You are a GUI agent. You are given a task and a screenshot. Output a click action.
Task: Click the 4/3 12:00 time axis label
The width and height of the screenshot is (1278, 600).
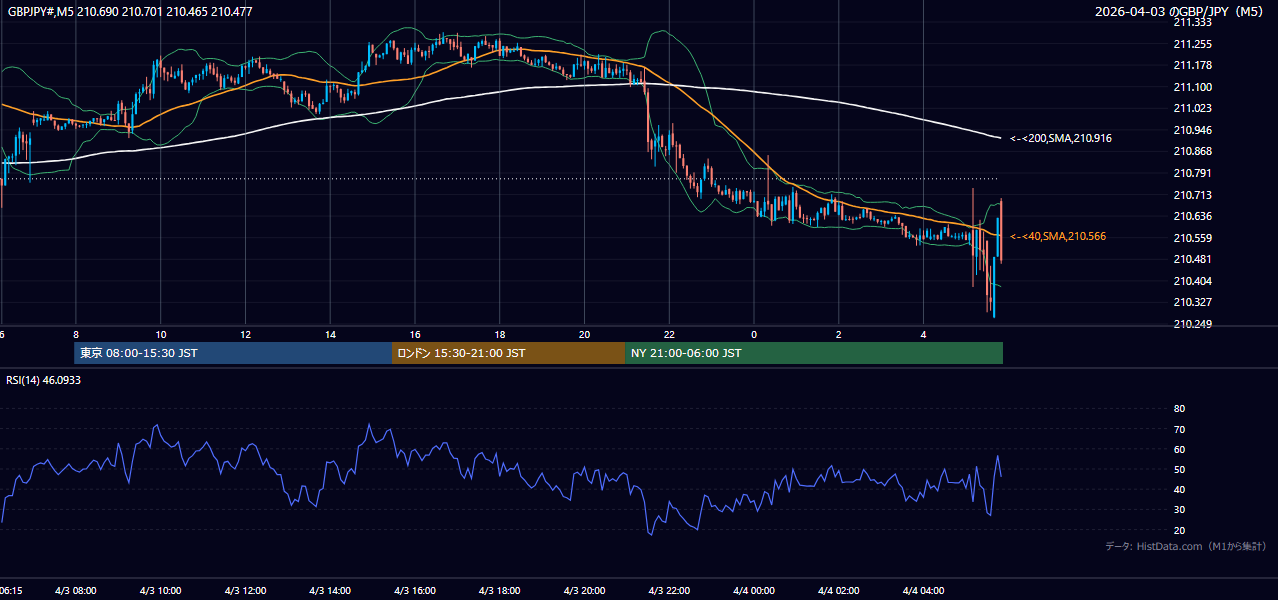pyautogui.click(x=245, y=591)
